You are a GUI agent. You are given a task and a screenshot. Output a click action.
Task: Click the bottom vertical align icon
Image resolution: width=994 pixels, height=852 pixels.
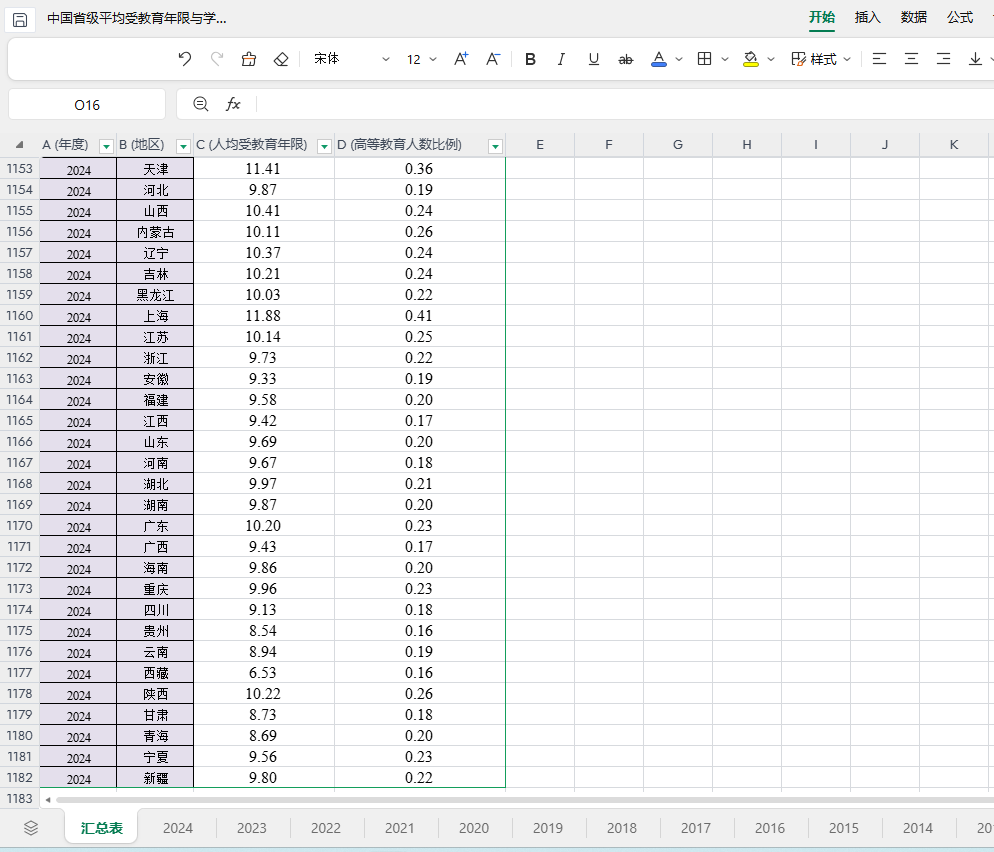coord(975,59)
